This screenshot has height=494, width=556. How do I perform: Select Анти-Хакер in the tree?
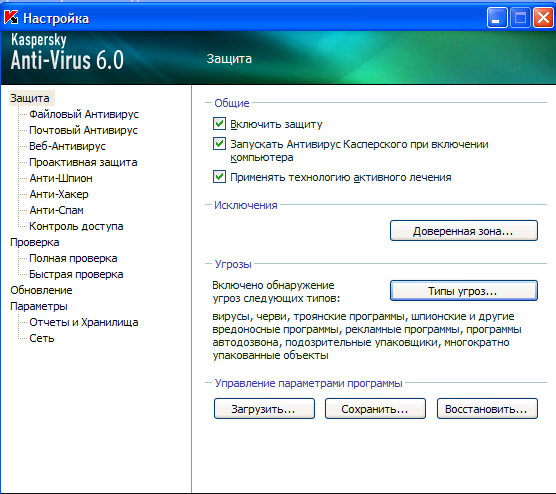click(59, 194)
